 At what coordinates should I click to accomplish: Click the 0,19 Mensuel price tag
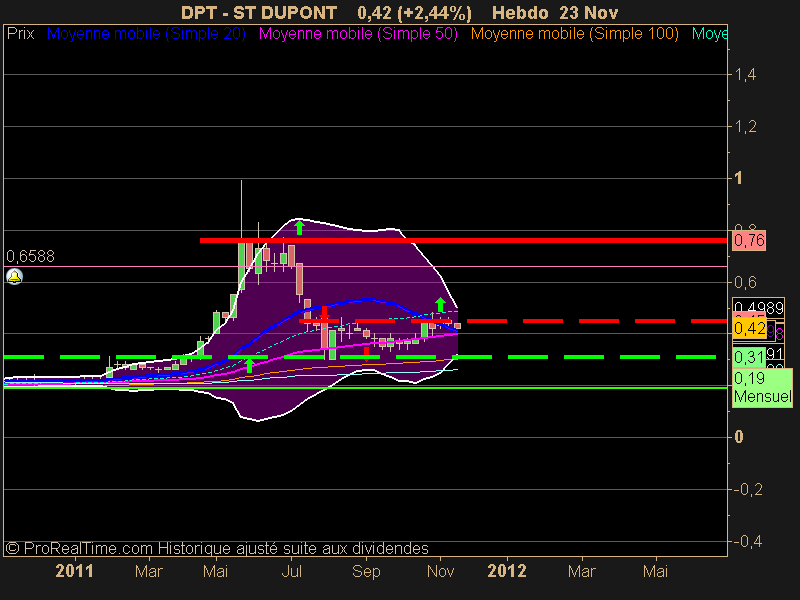click(x=762, y=387)
